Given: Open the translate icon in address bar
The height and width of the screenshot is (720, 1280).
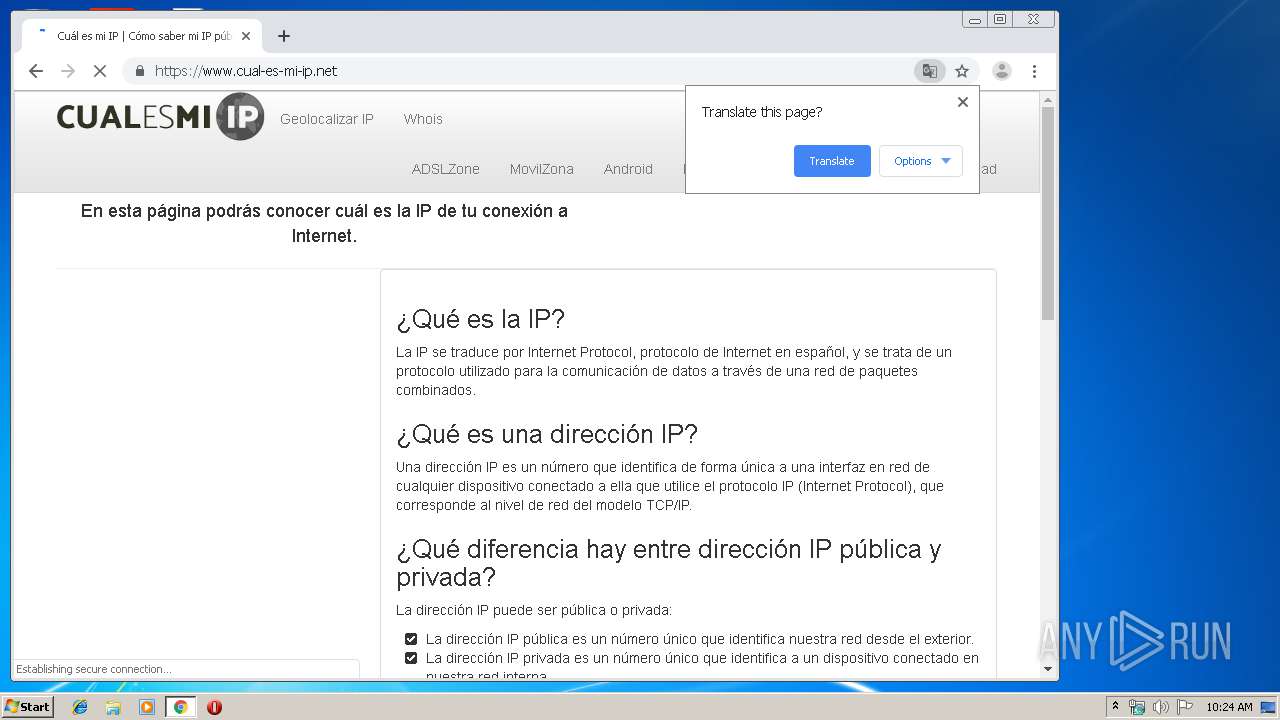Looking at the screenshot, I should 930,71.
